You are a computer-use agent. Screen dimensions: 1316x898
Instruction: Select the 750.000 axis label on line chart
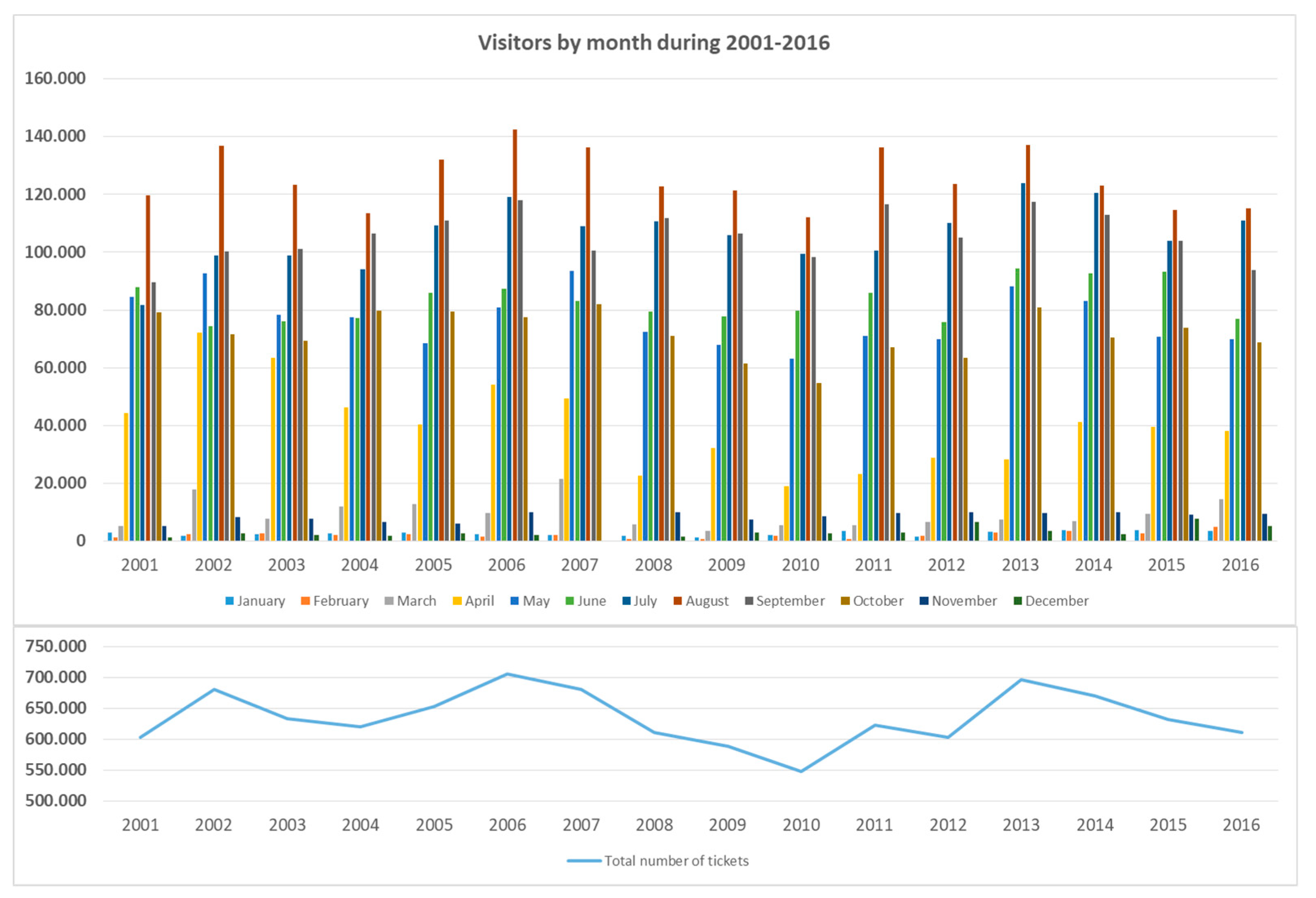click(x=55, y=646)
